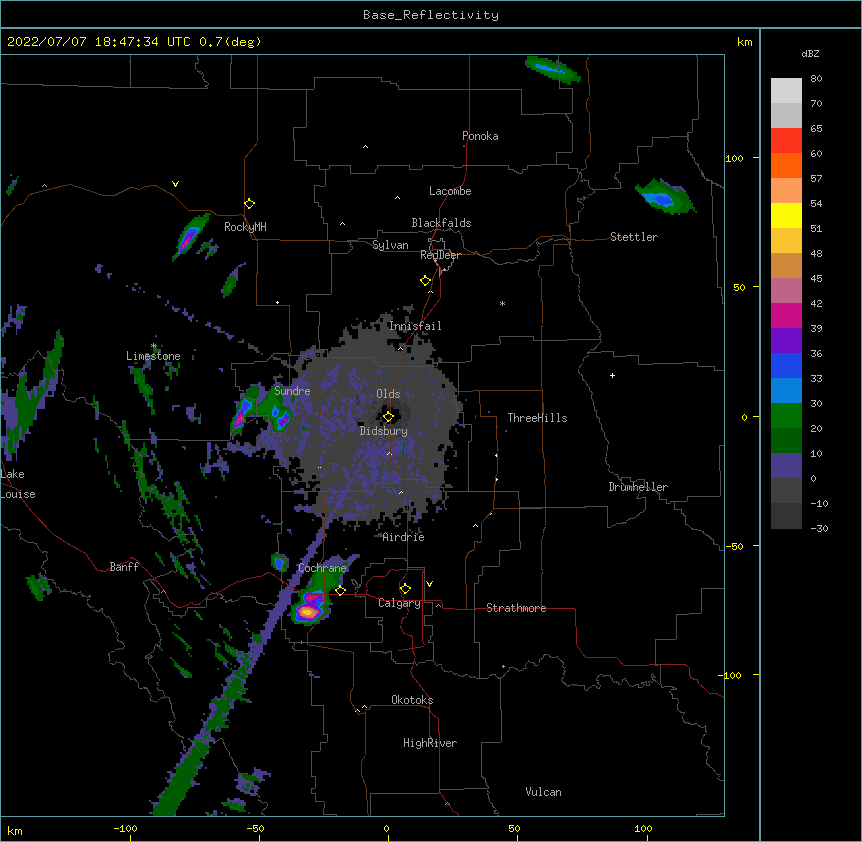
Task: Select the red 60-65 dBZ legend swatch
Action: pyautogui.click(x=786, y=141)
